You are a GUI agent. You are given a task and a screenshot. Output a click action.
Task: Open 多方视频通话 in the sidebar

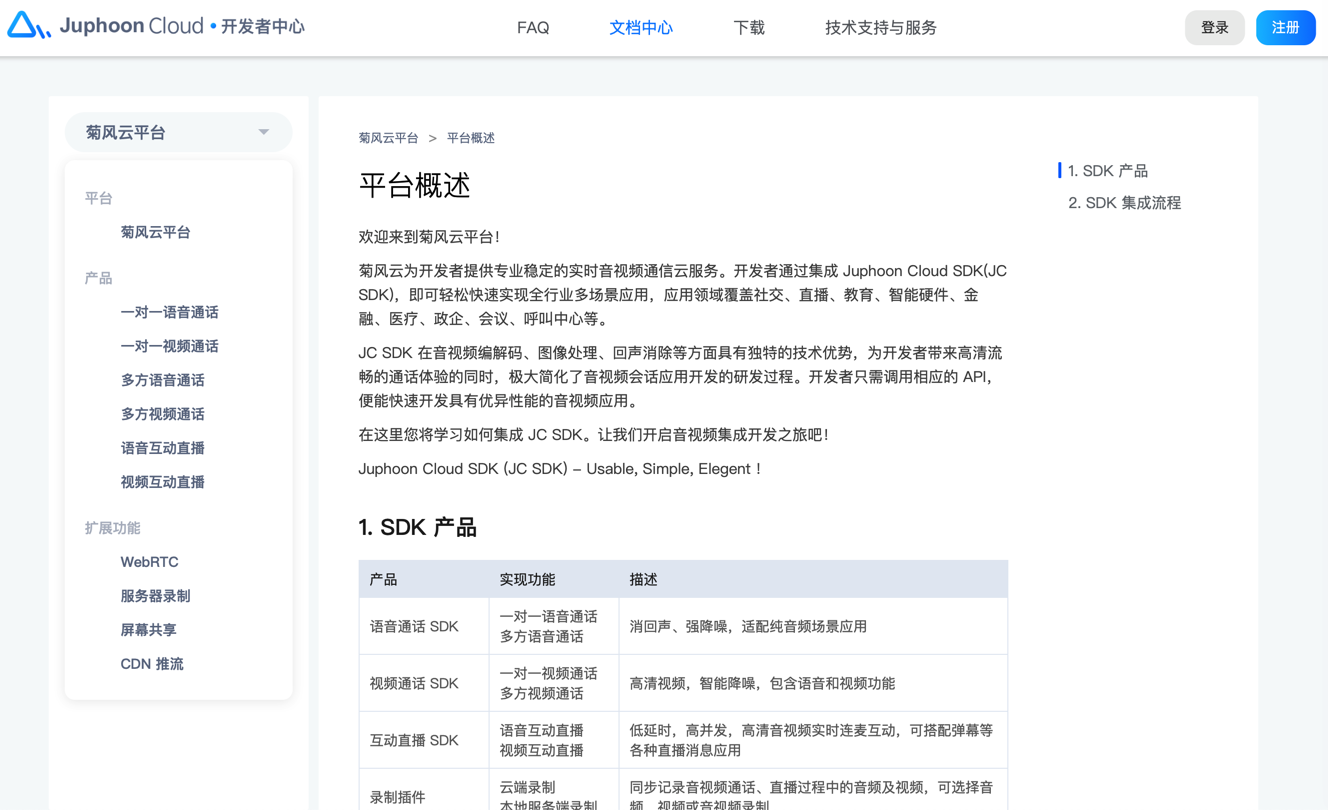pos(163,414)
